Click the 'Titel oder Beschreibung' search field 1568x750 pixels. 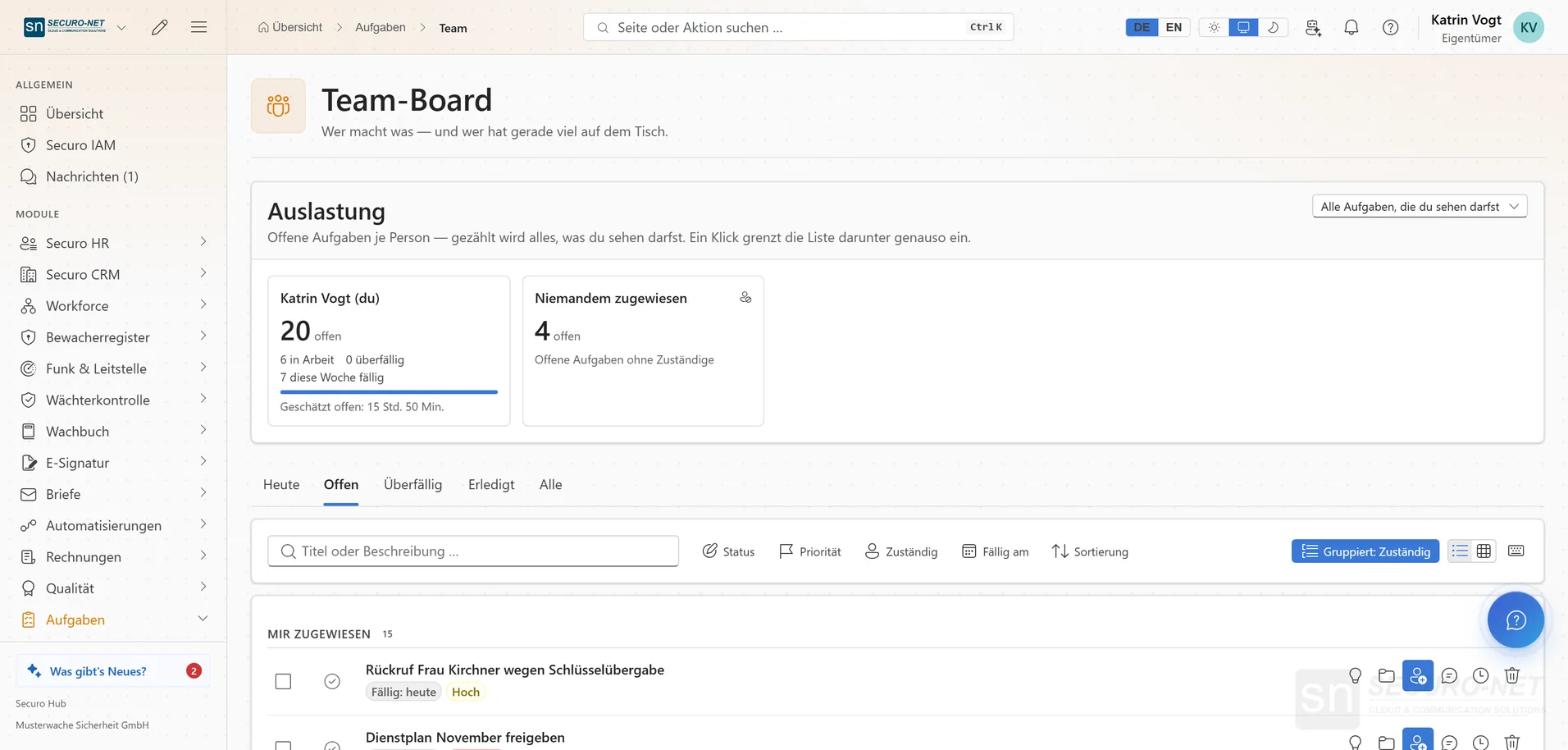(473, 551)
